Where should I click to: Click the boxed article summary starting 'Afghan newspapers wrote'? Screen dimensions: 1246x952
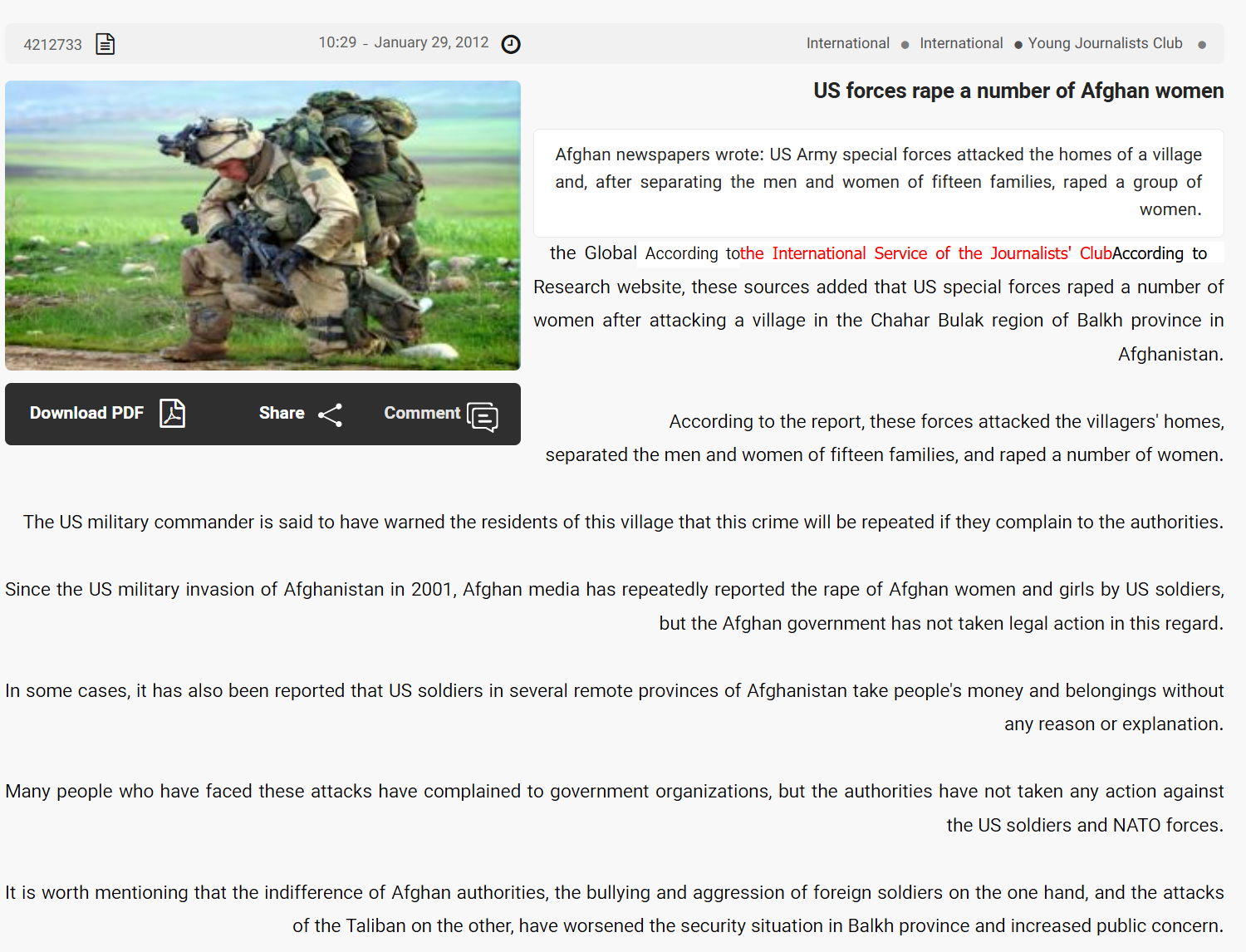[x=878, y=182]
